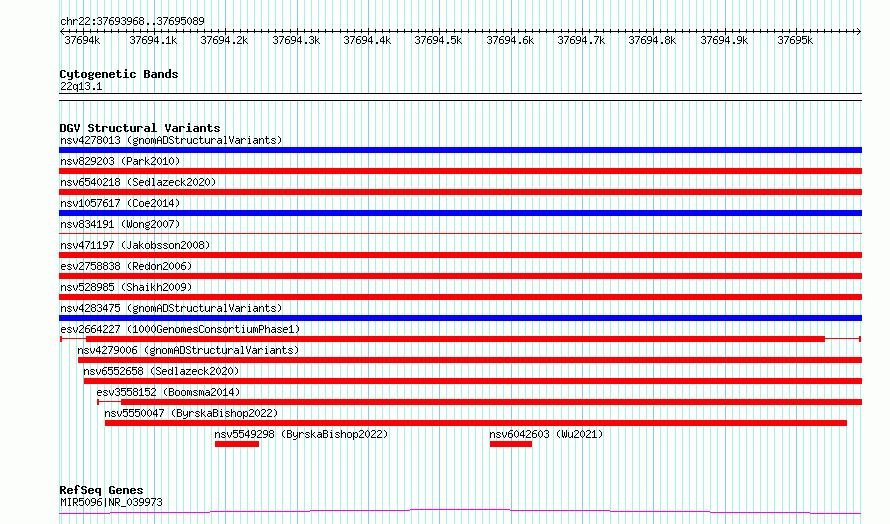The height and width of the screenshot is (524, 890).
Task: Open the nsv829203 (Park2010) variant label
Action: coord(120,161)
